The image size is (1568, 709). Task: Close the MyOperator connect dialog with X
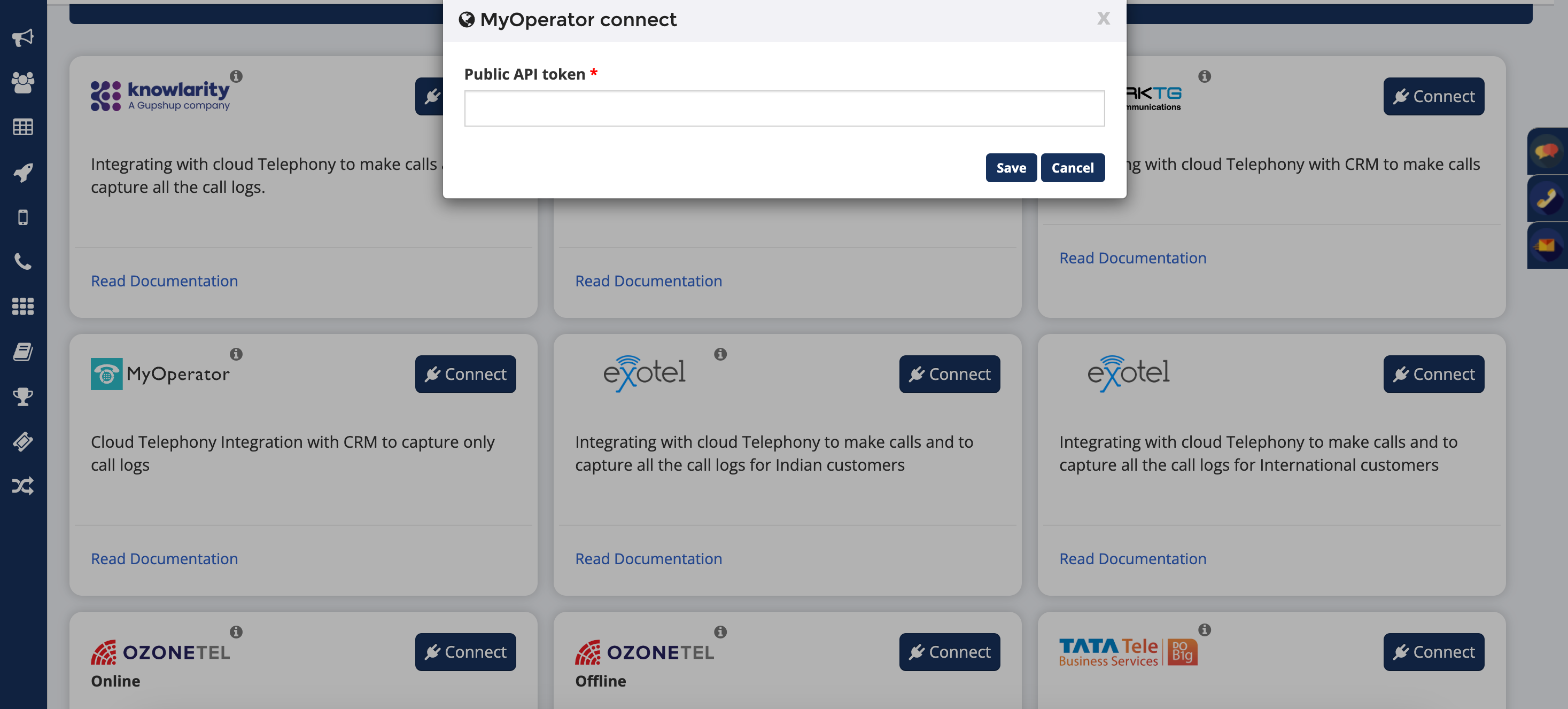click(x=1103, y=18)
